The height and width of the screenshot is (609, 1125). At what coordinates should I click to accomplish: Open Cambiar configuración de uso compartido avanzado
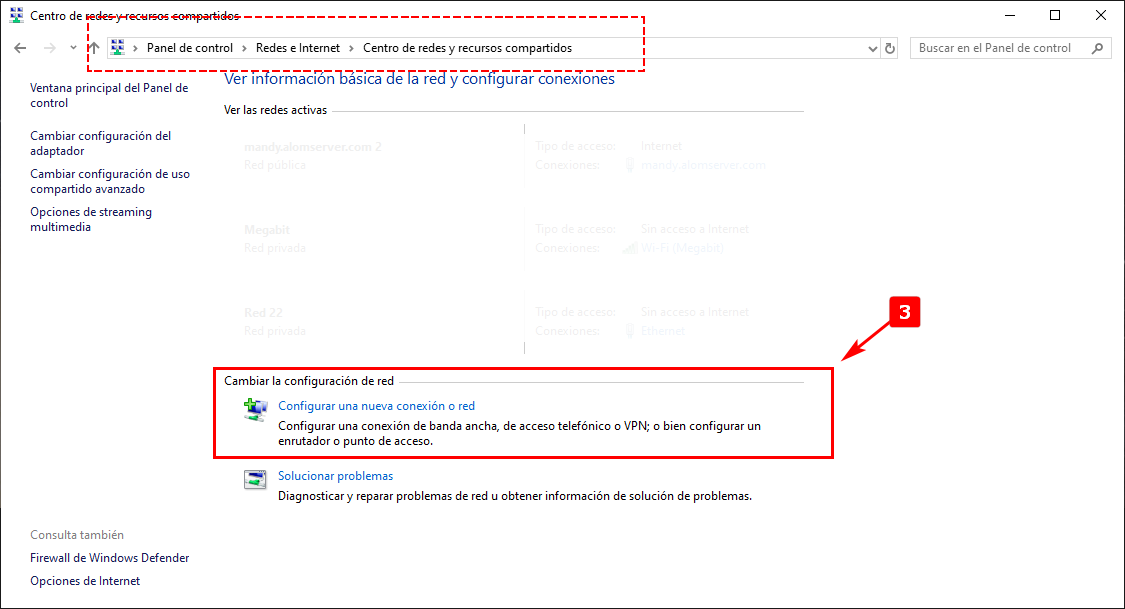coord(109,181)
